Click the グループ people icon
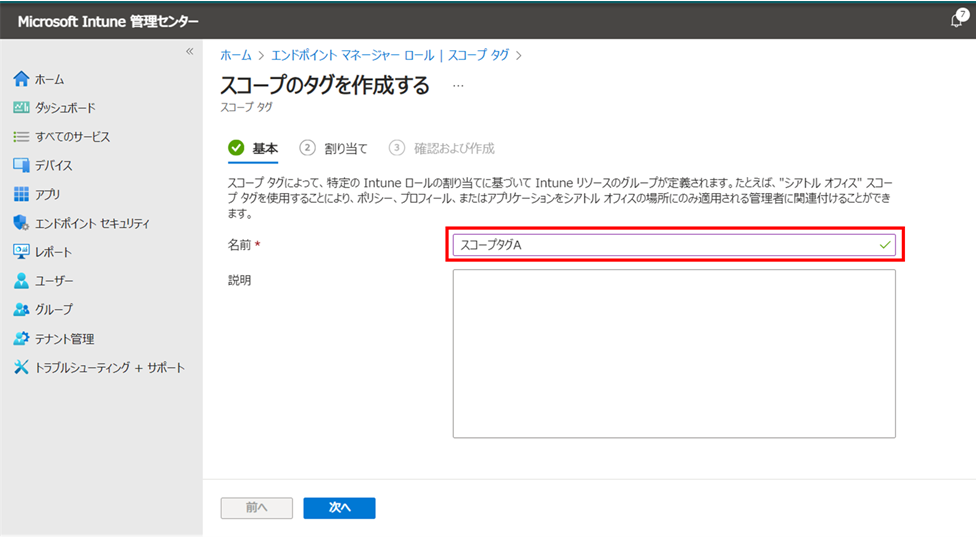The height and width of the screenshot is (538, 976). (21, 309)
